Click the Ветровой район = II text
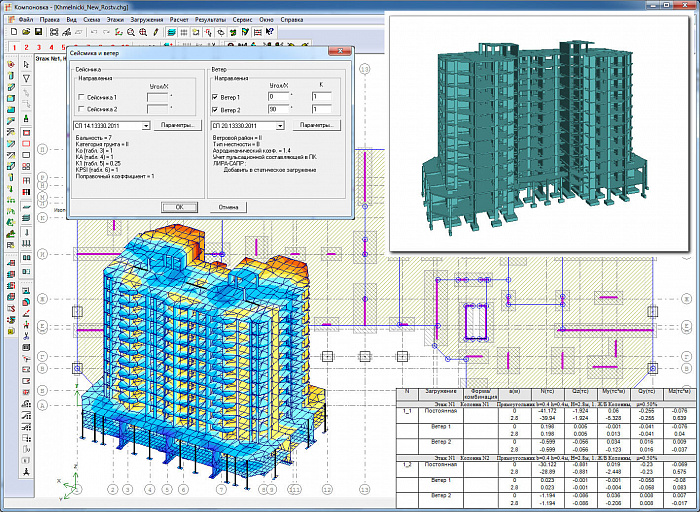700x512 pixels. tap(237, 138)
